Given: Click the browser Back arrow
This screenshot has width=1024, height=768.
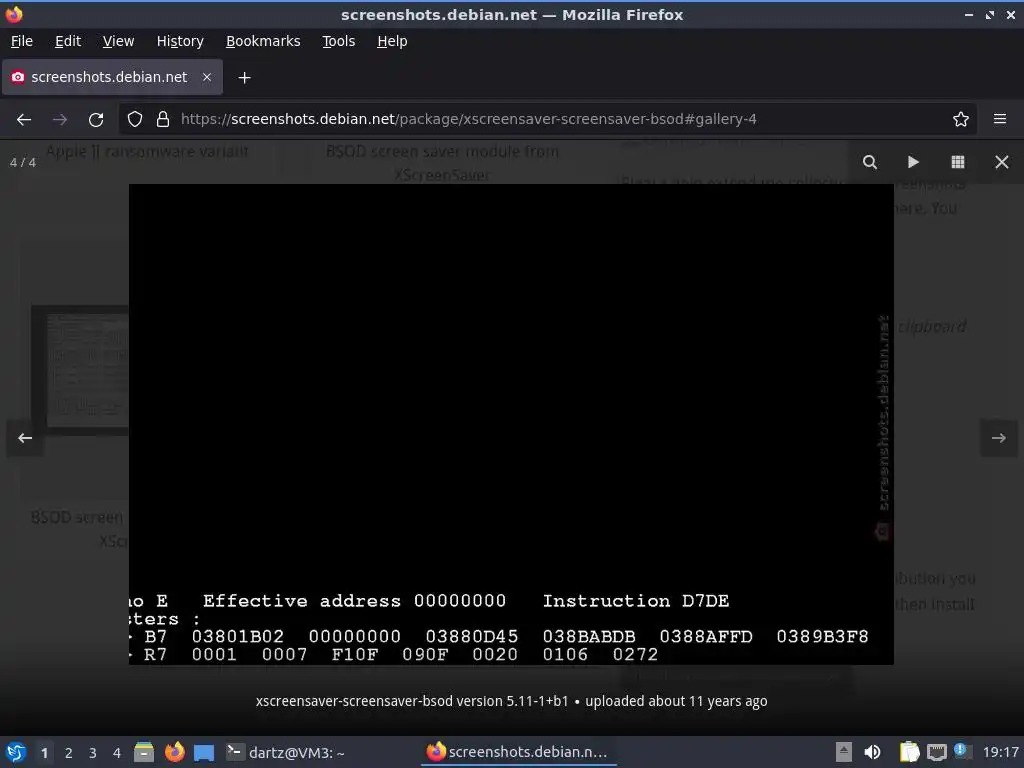Looking at the screenshot, I should [24, 120].
